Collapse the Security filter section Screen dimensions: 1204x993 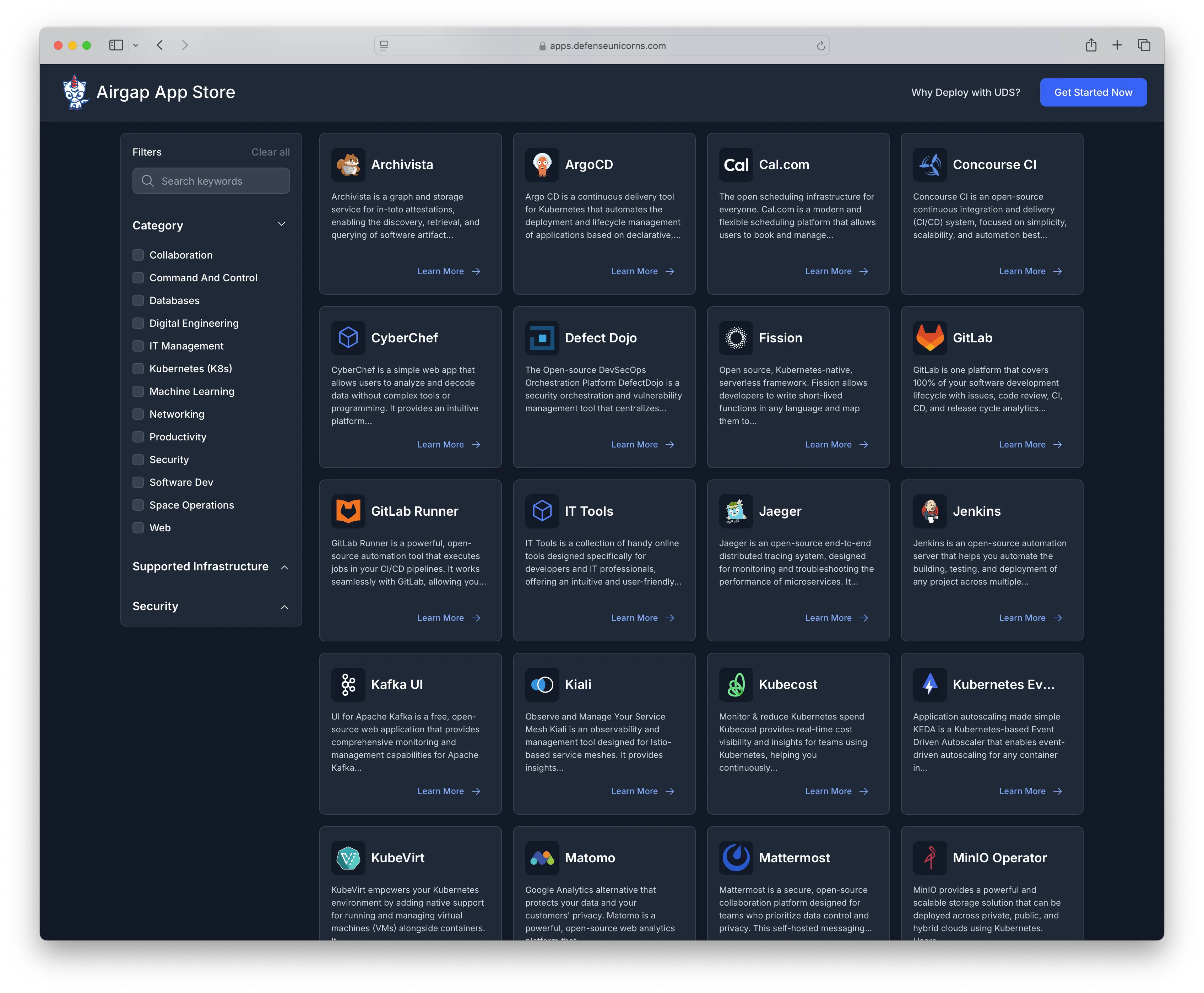click(283, 606)
